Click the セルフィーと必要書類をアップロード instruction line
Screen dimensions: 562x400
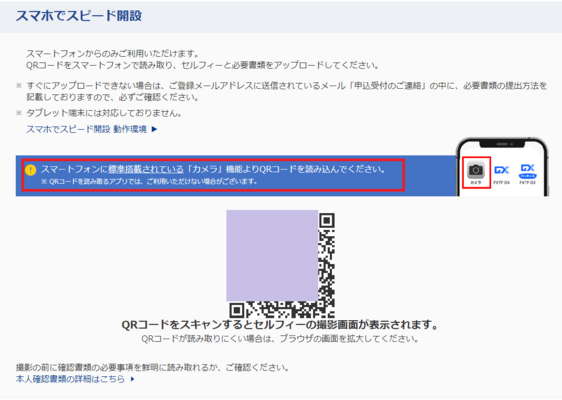[203, 65]
